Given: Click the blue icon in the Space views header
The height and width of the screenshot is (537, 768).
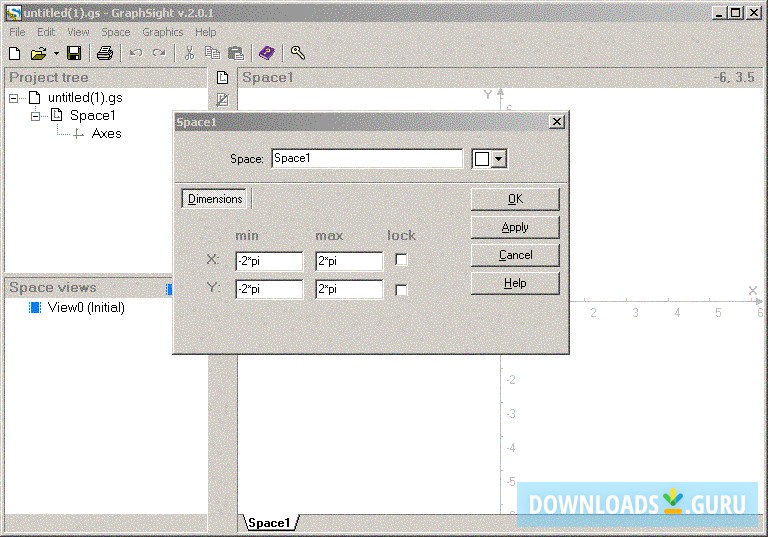Looking at the screenshot, I should point(169,289).
